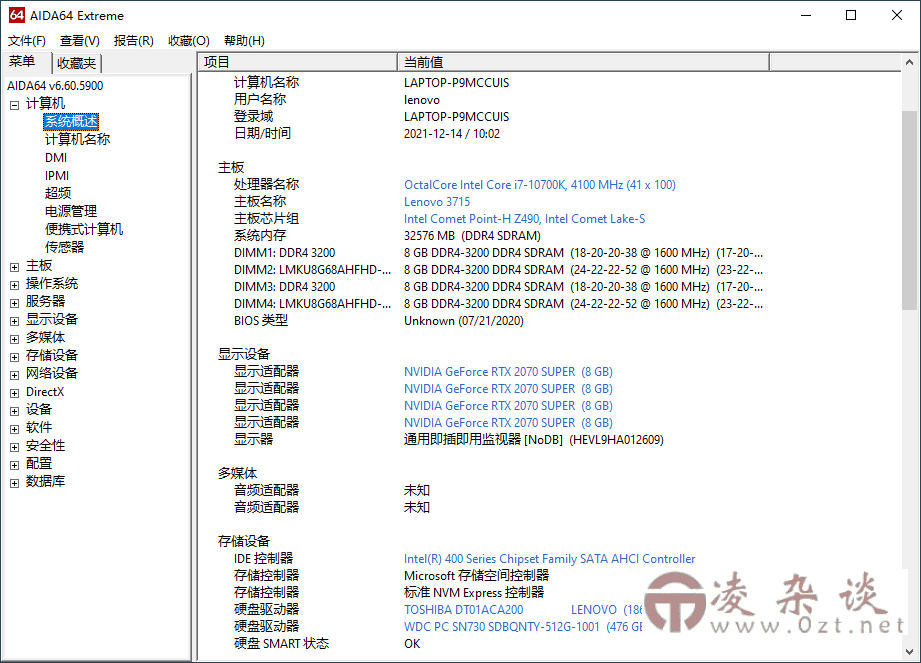
Task: Open the Lenovo 3715 motherboard link
Action: pos(437,202)
